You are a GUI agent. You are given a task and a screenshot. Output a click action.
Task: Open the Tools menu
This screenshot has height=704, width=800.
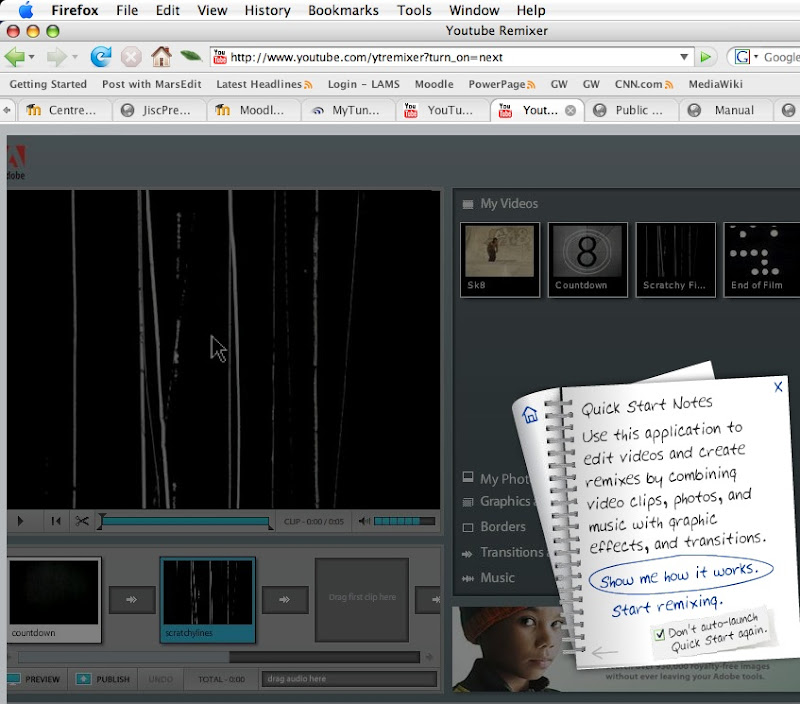click(414, 10)
